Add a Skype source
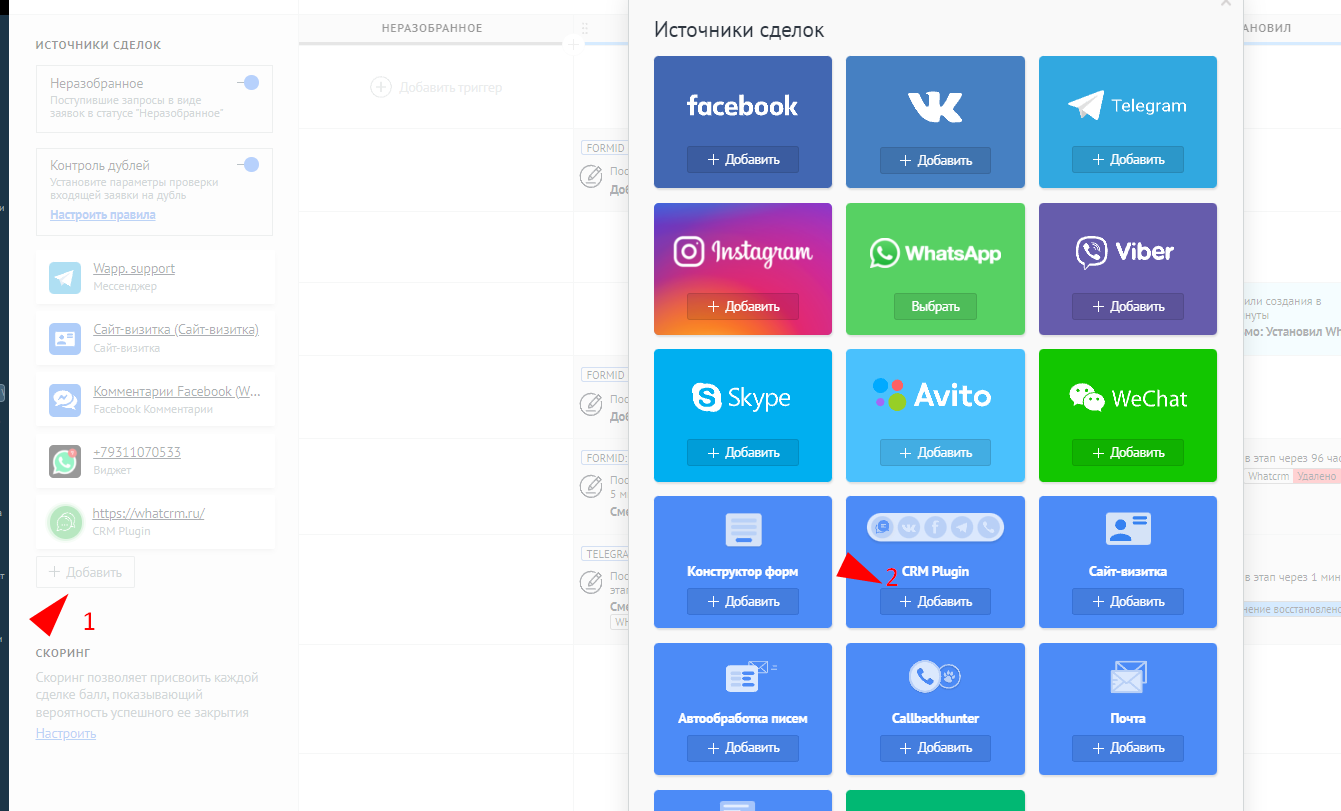 click(x=743, y=453)
